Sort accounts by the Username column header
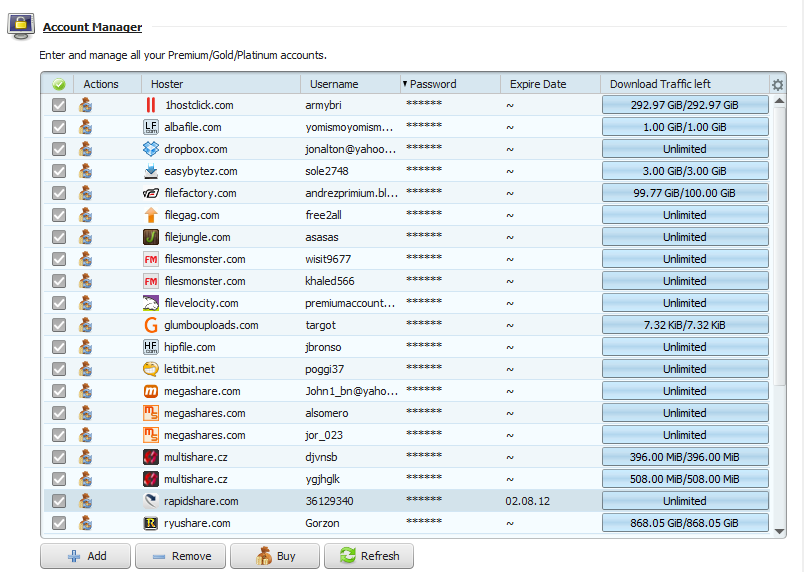This screenshot has width=804, height=572. pos(350,84)
